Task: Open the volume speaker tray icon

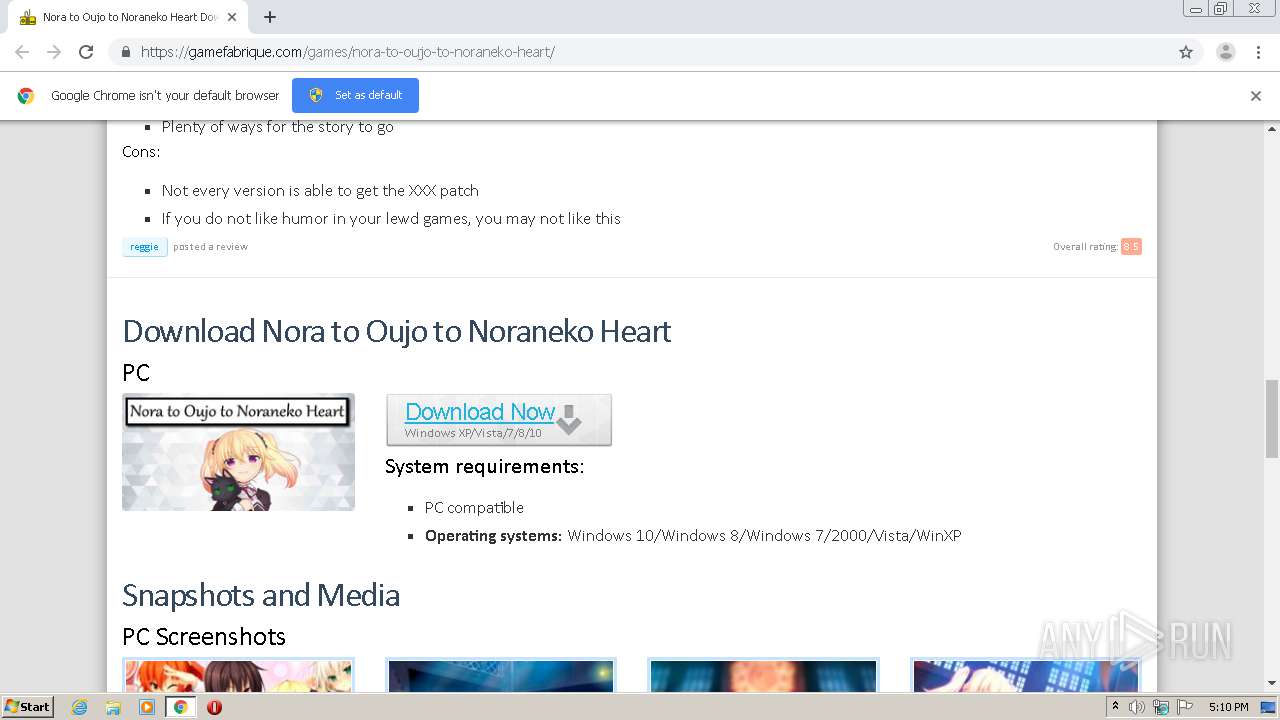Action: click(x=1137, y=707)
